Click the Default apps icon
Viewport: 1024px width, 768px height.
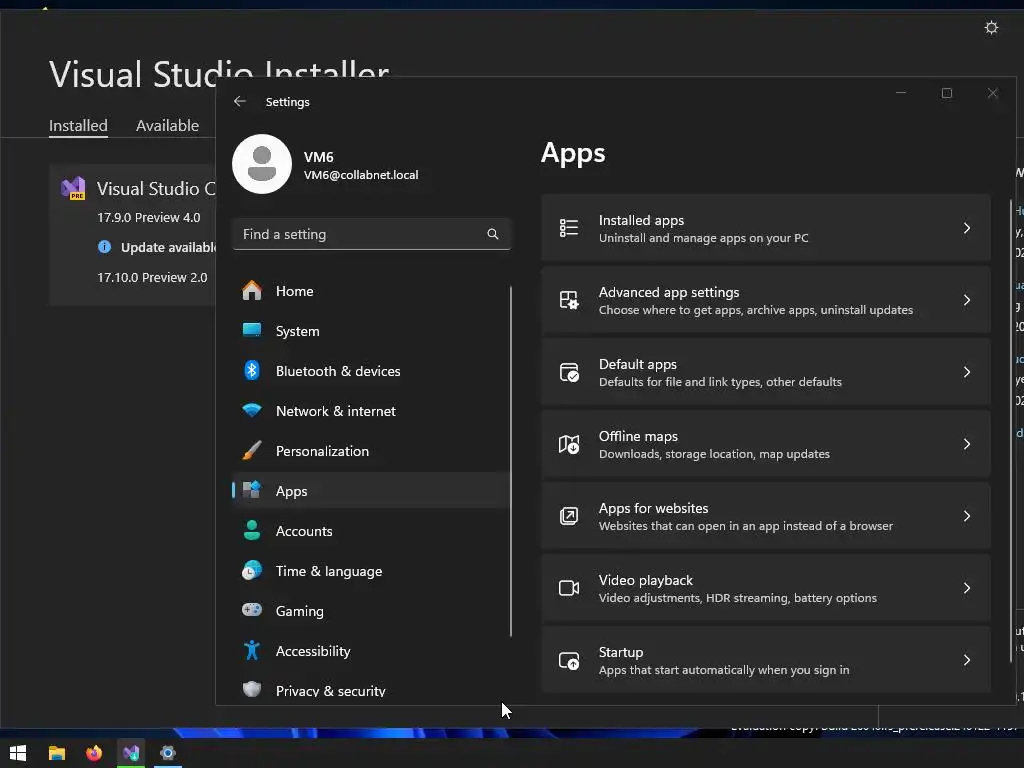[x=569, y=372]
